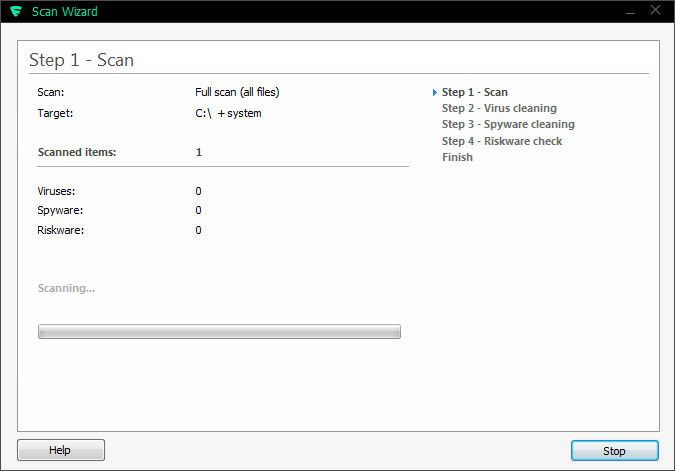The image size is (675, 471).
Task: Click the Scan Wizard title text
Action: pos(65,12)
